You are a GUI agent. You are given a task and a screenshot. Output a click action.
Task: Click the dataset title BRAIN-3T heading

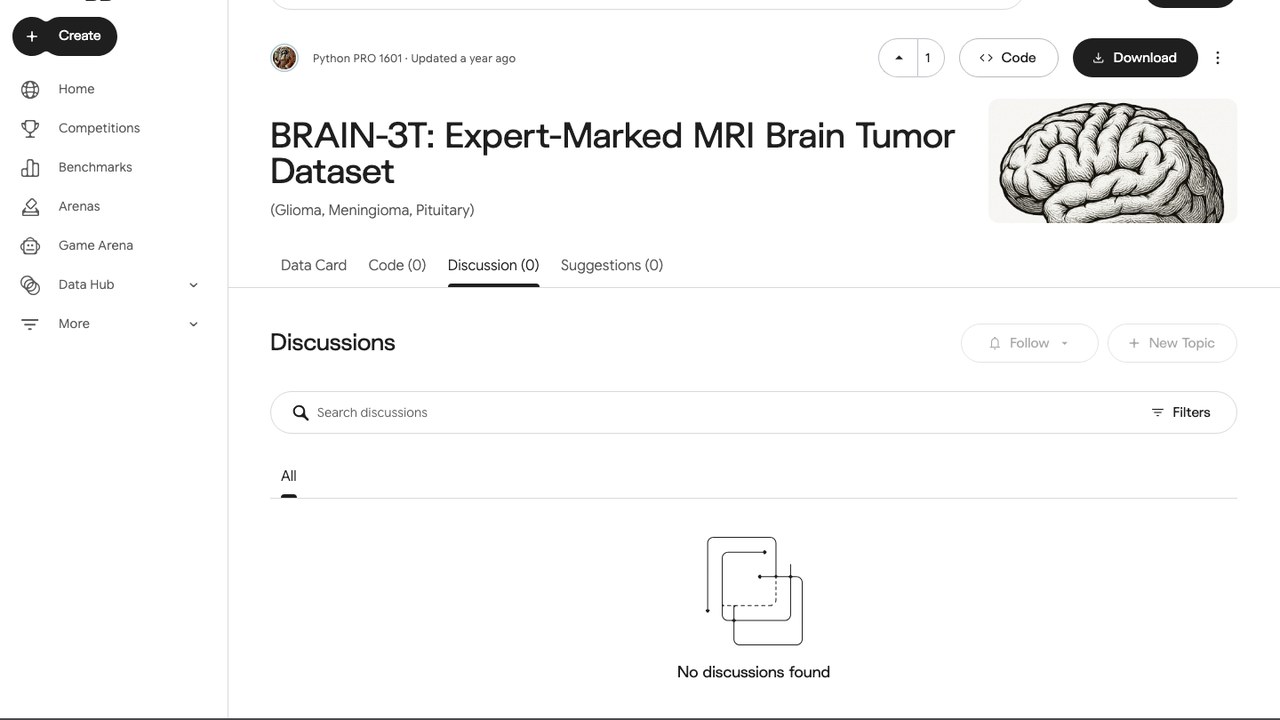pyautogui.click(x=612, y=153)
